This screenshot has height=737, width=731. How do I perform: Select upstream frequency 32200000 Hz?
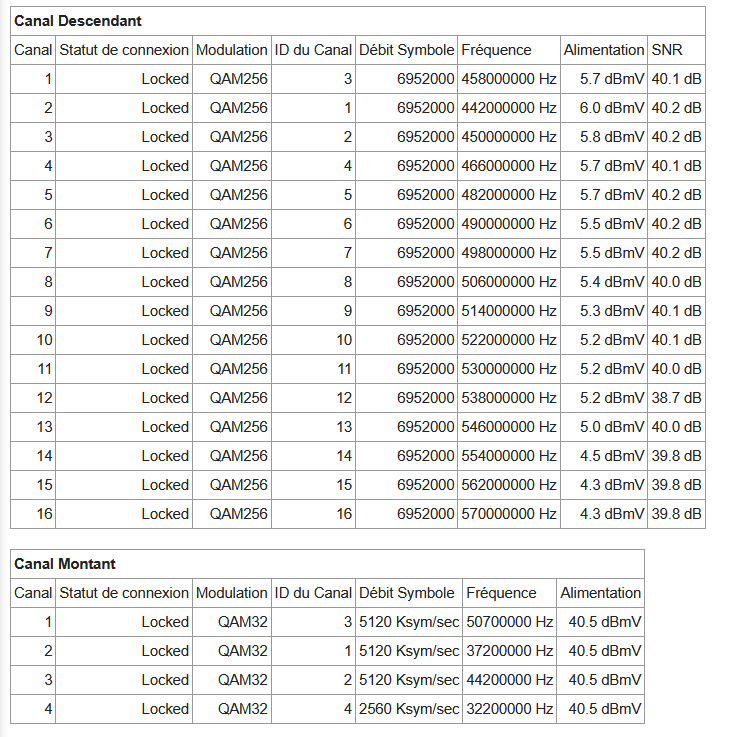pyautogui.click(x=510, y=709)
